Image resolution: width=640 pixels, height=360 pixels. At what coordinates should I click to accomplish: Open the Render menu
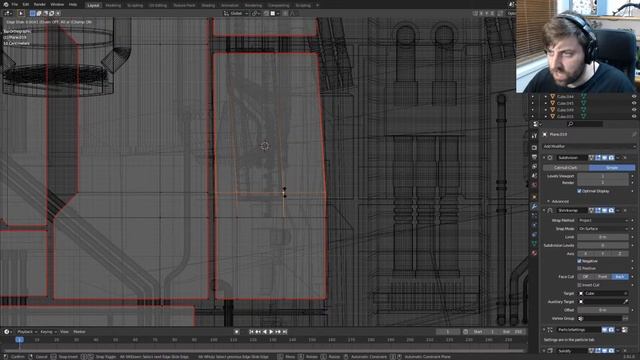40,4
